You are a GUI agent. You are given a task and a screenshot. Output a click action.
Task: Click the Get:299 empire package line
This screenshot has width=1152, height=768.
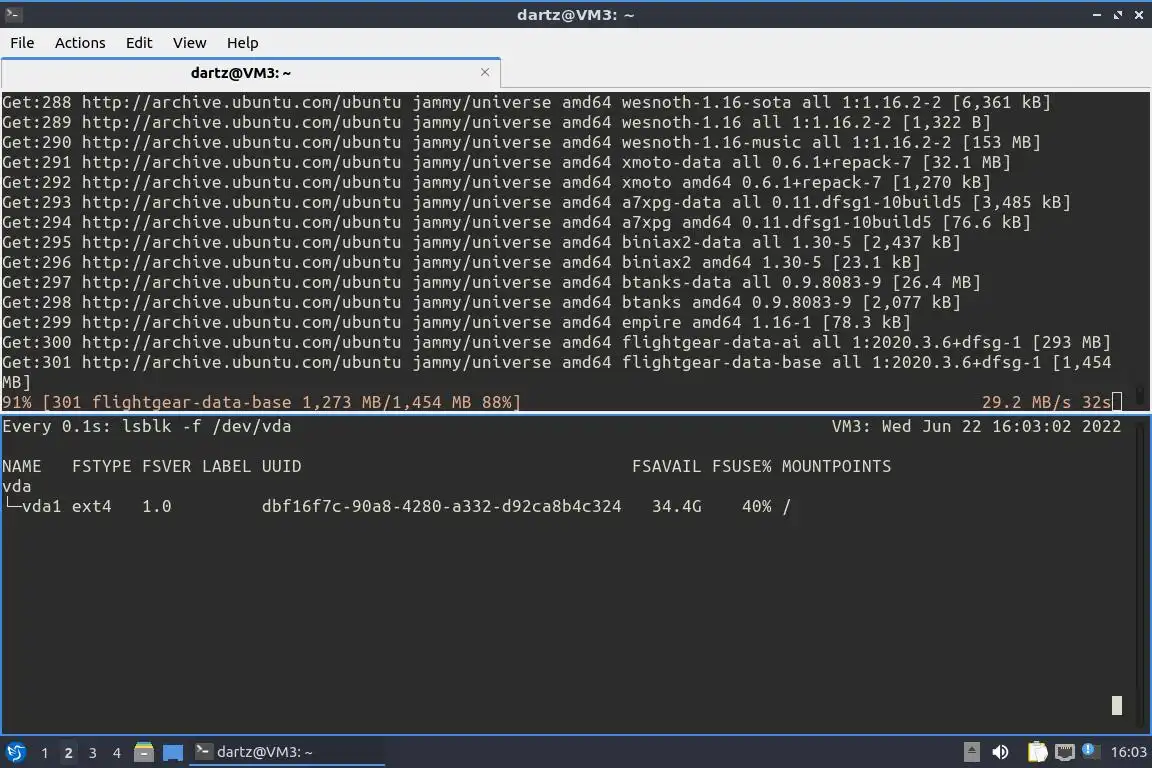click(x=456, y=322)
